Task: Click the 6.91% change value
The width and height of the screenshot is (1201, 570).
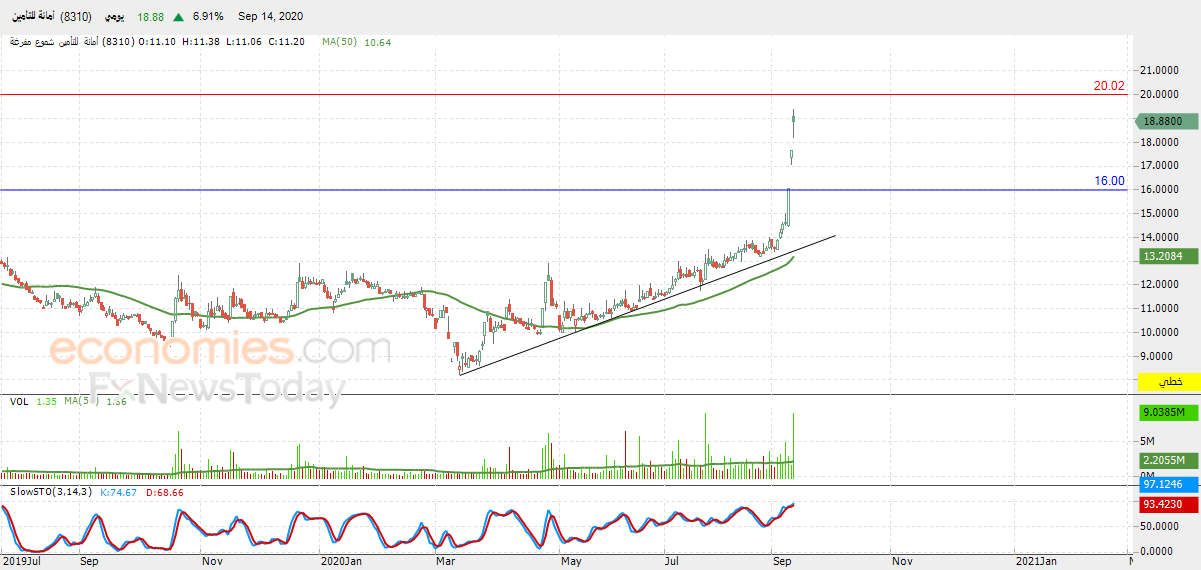Action: (208, 17)
